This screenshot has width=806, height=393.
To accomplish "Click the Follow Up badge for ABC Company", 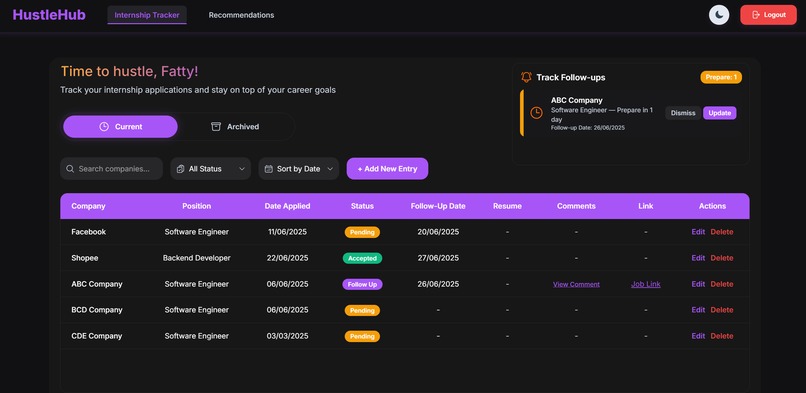I will tap(362, 284).
